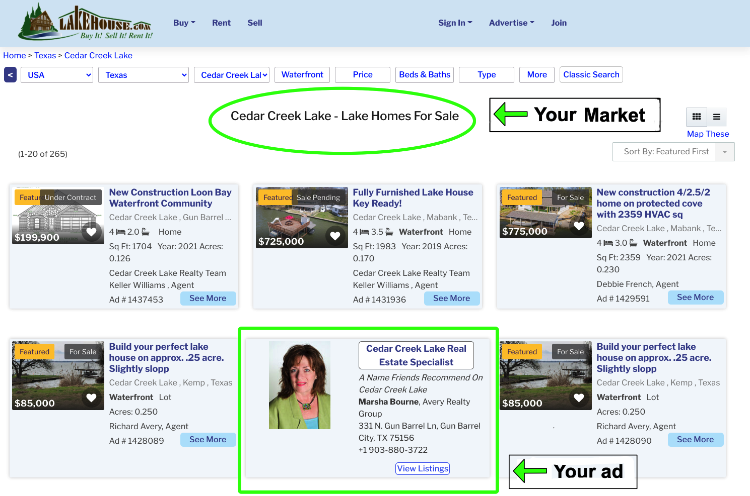
Task: Open the Texas state dropdown
Action: pos(143,75)
